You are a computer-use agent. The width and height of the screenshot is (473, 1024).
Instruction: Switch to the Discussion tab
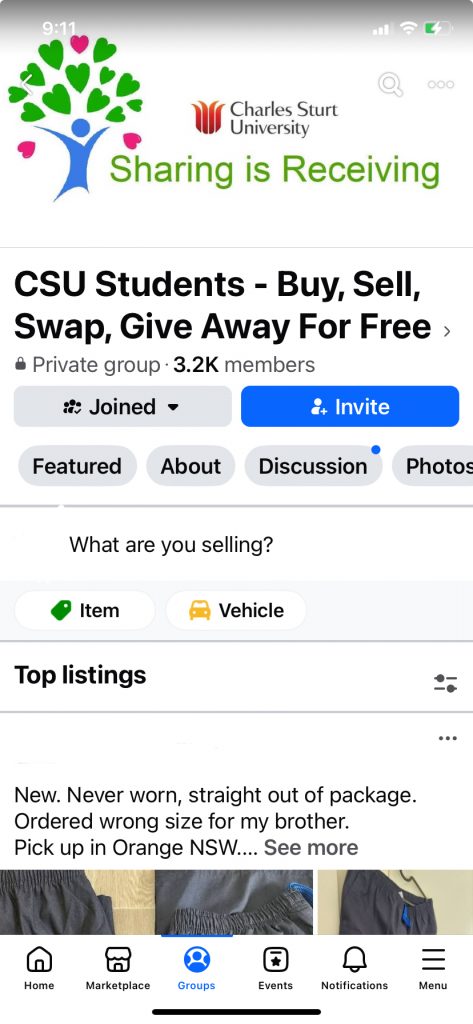coord(313,466)
